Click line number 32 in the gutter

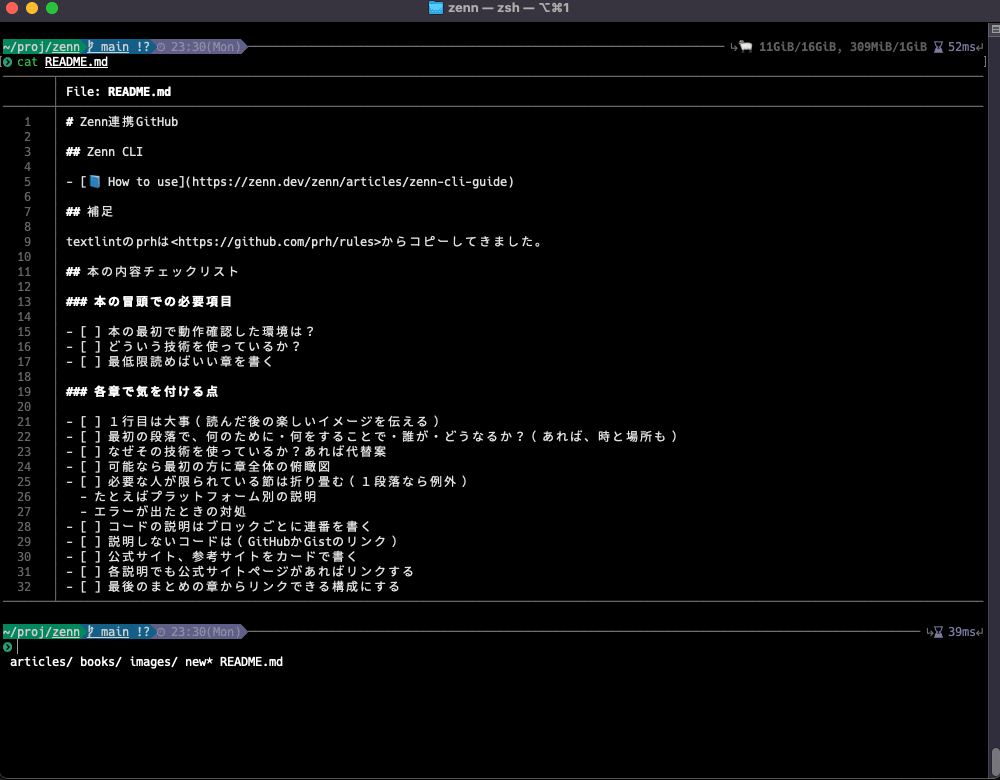[x=24, y=587]
